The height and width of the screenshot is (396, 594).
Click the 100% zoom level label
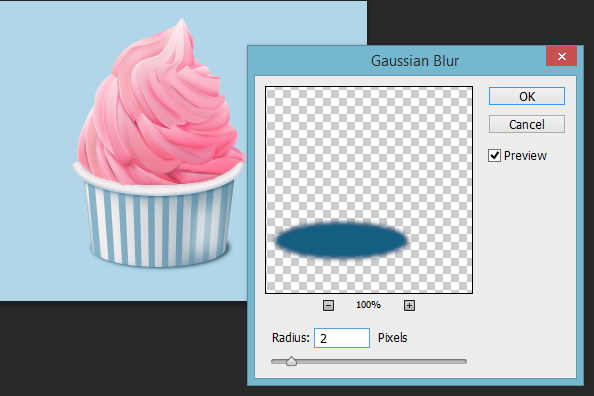pos(368,305)
